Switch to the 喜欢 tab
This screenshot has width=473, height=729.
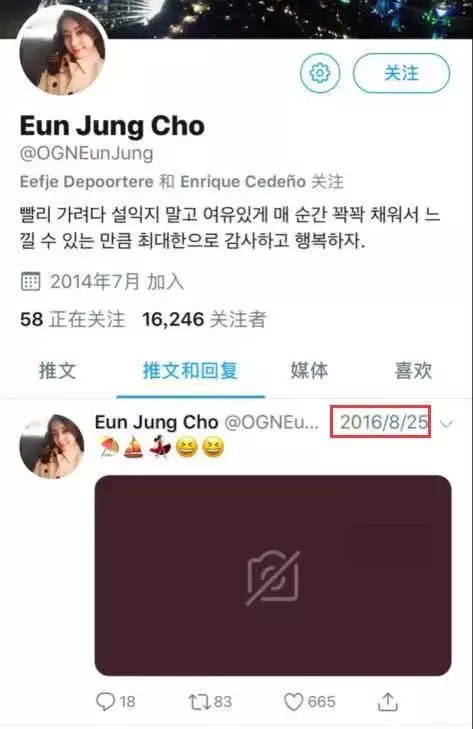(x=413, y=371)
